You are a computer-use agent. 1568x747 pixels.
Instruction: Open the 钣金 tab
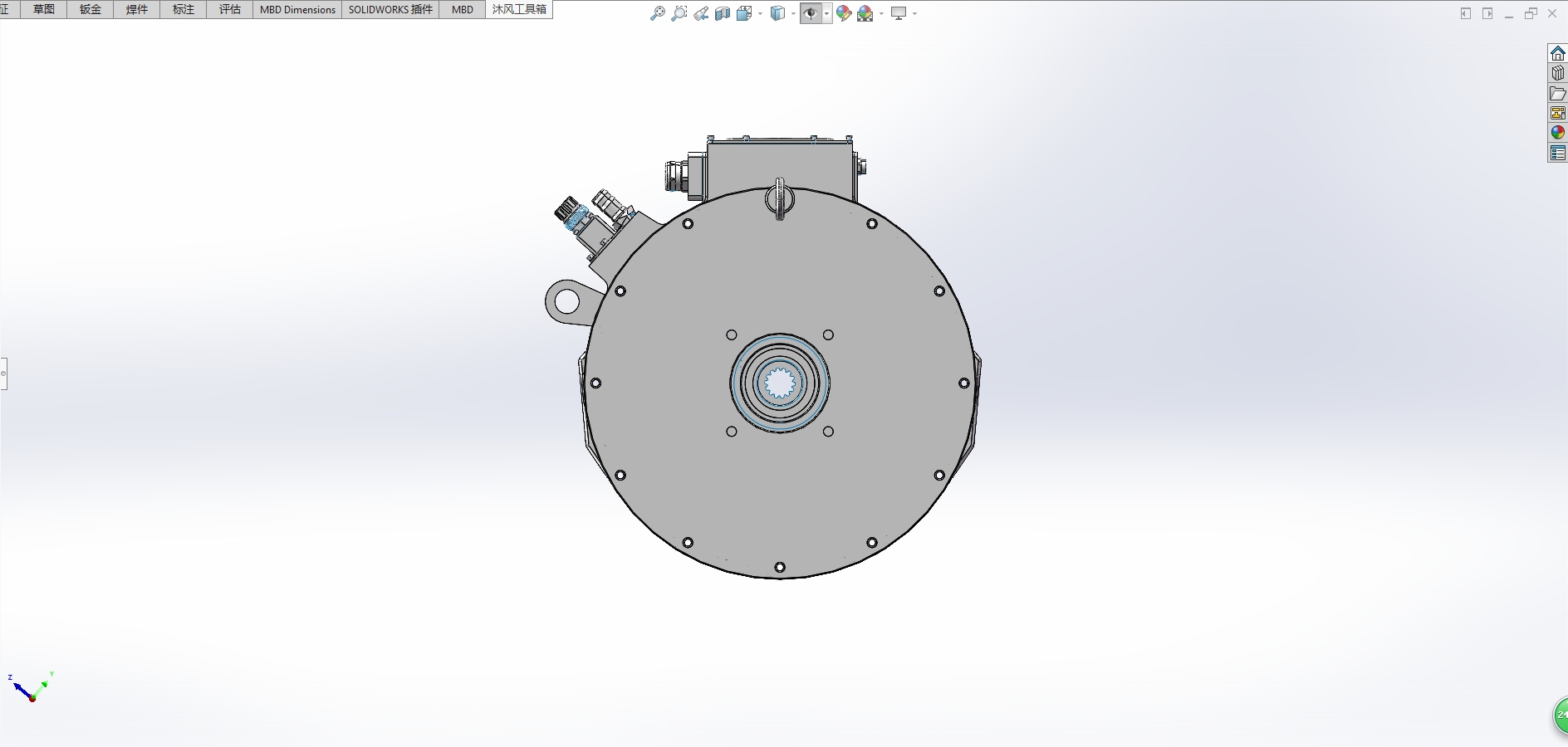[91, 9]
